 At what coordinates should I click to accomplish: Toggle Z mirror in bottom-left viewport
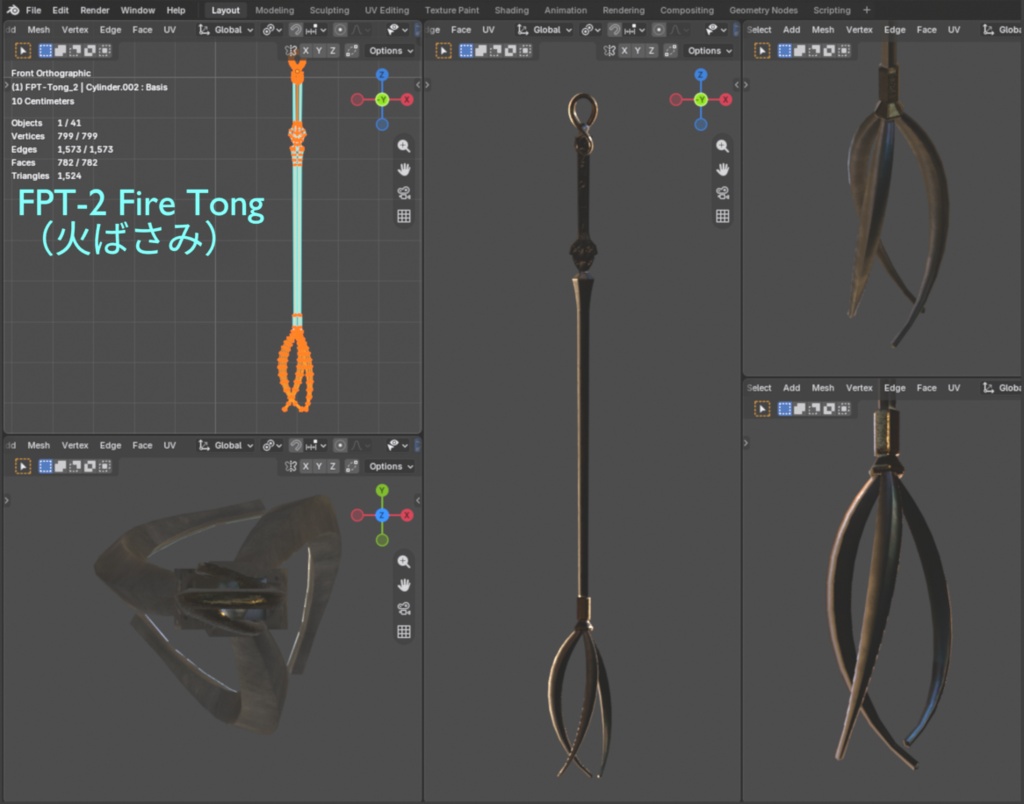[x=332, y=466]
